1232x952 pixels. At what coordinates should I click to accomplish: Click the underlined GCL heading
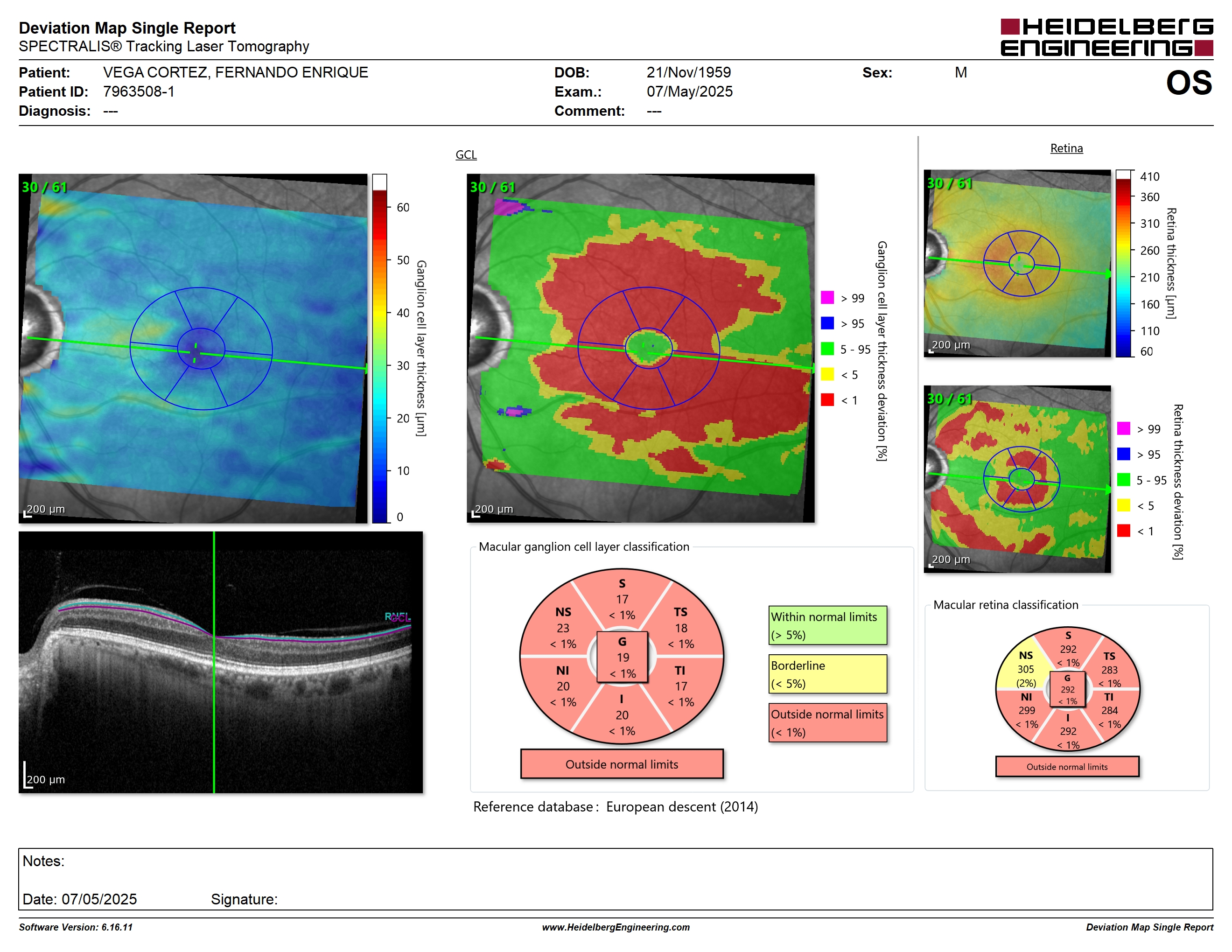click(x=466, y=154)
